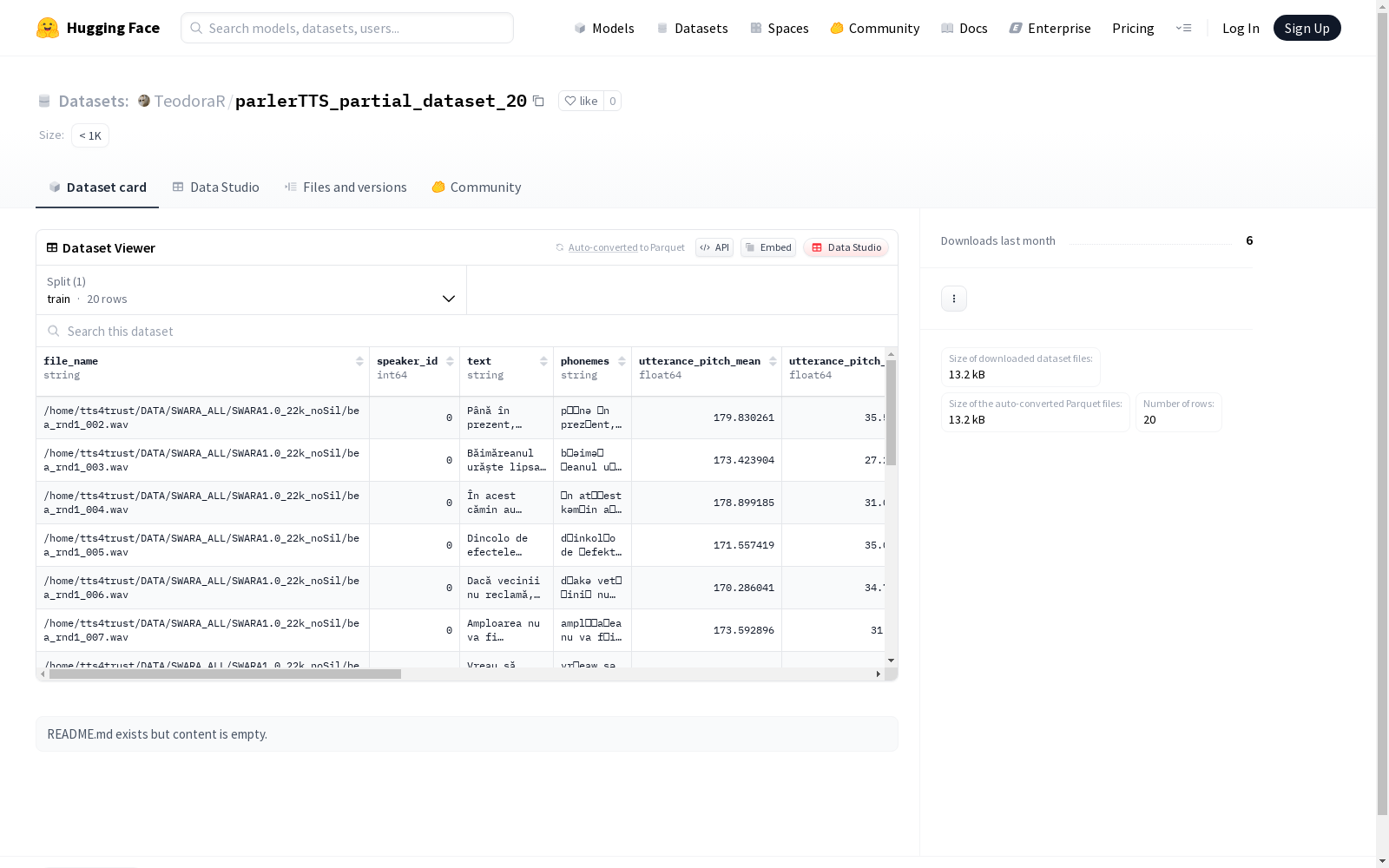The height and width of the screenshot is (868, 1389).
Task: Click the pitch mean value 179.830261
Action: click(x=743, y=418)
